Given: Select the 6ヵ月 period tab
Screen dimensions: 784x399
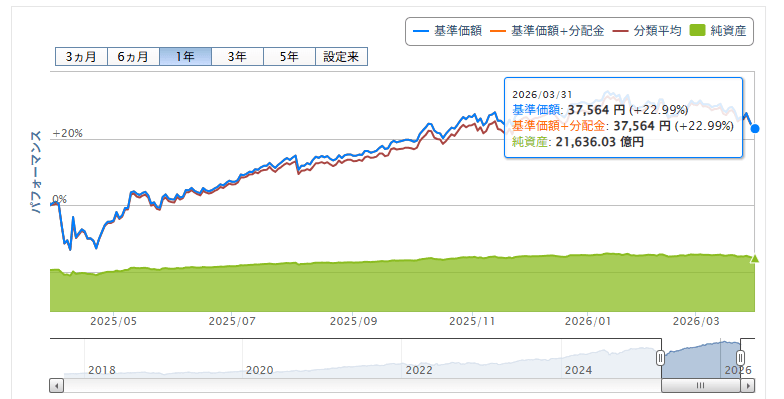Looking at the screenshot, I should (133, 56).
